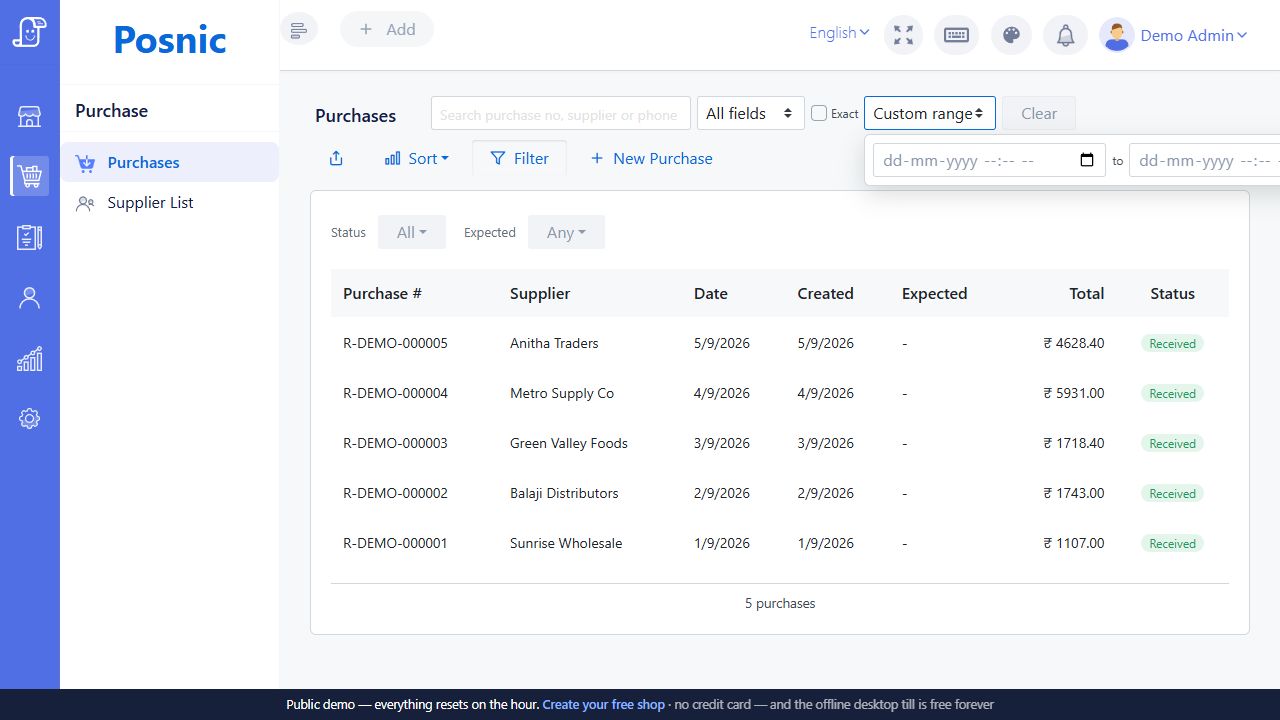Enter fullscreen with the expand icon
The image size is (1280, 720).
[904, 35]
